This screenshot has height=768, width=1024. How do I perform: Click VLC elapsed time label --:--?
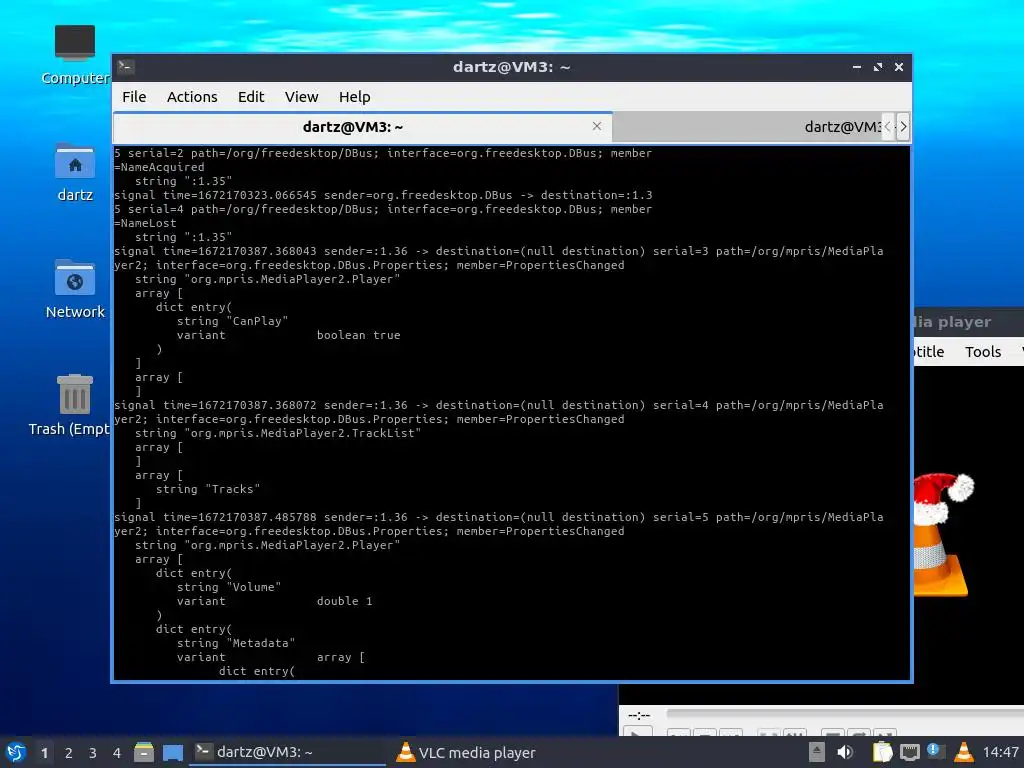639,715
